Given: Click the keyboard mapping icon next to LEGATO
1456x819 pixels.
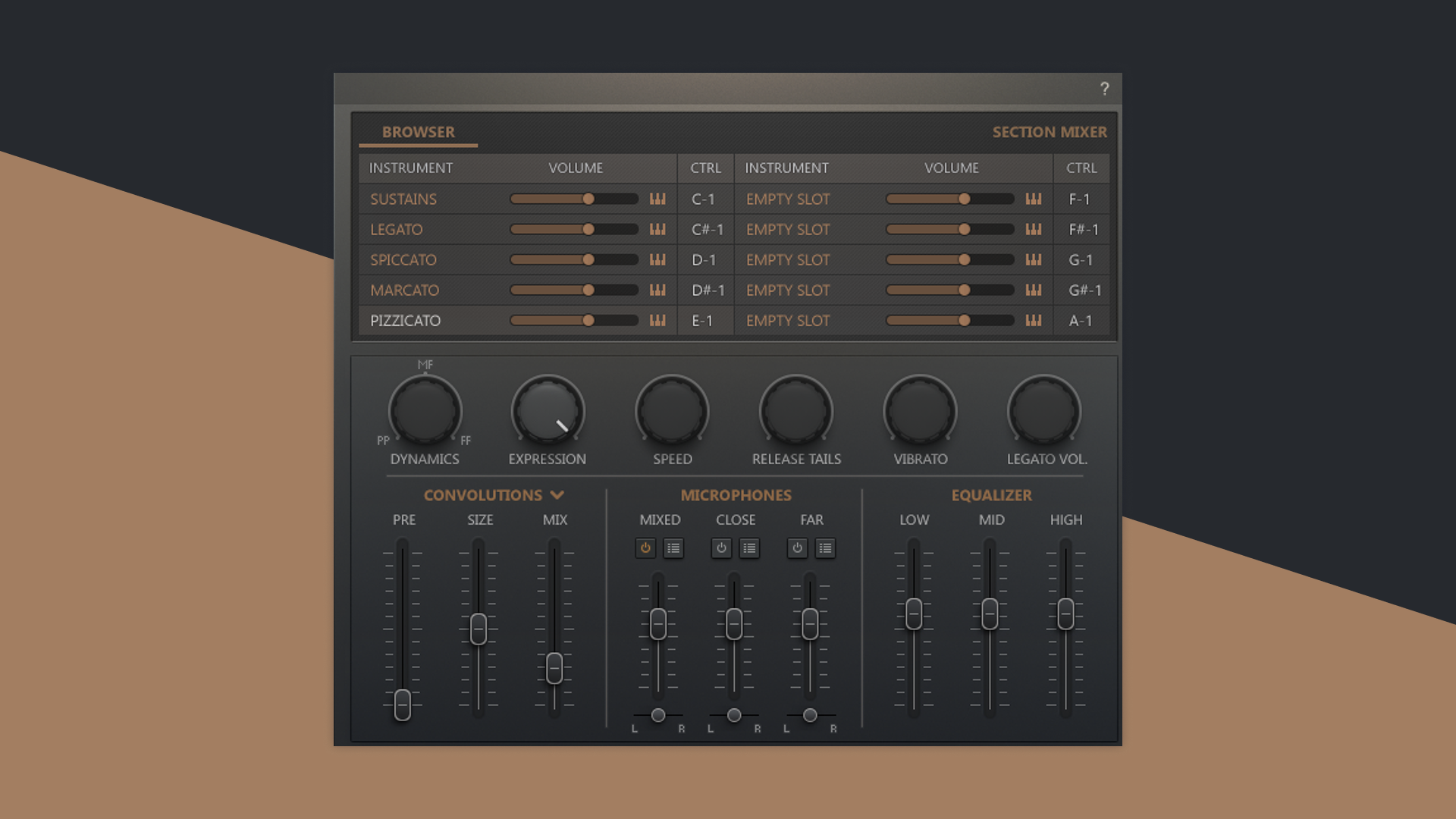Looking at the screenshot, I should click(657, 229).
